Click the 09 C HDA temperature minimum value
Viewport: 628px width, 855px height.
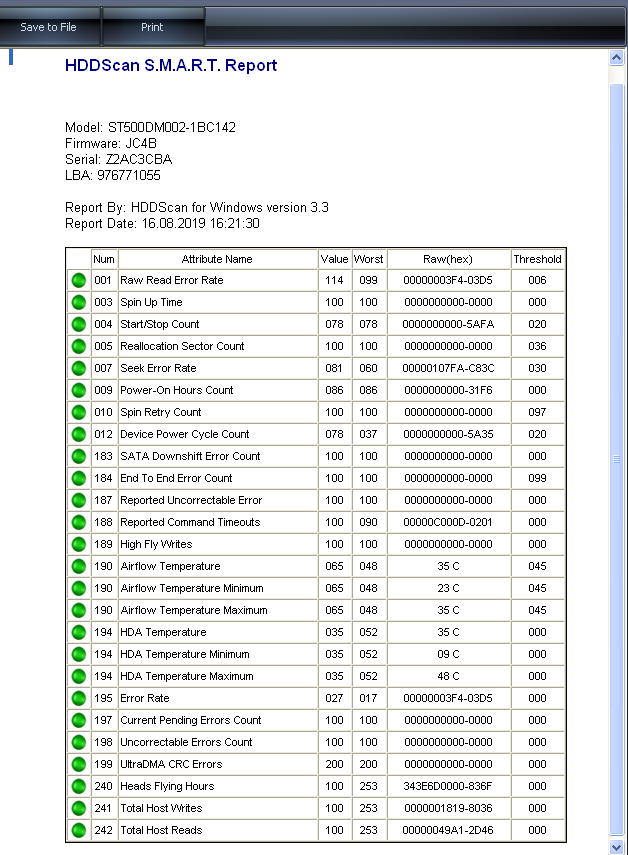click(x=448, y=654)
